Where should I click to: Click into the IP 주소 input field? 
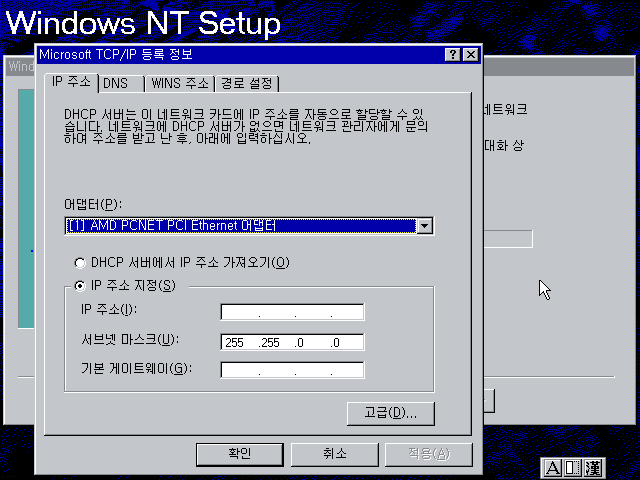tap(292, 312)
